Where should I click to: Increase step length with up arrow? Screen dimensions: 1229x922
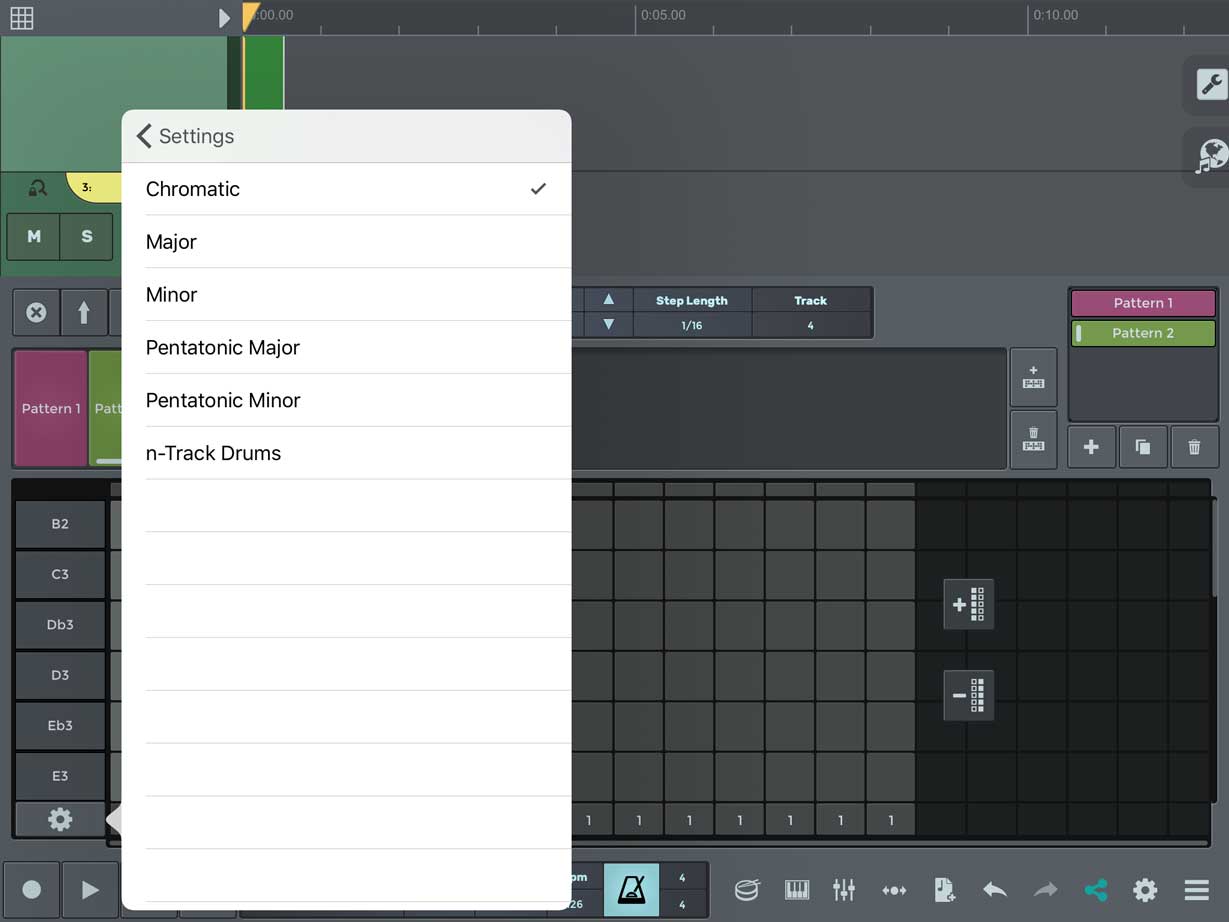coord(608,300)
